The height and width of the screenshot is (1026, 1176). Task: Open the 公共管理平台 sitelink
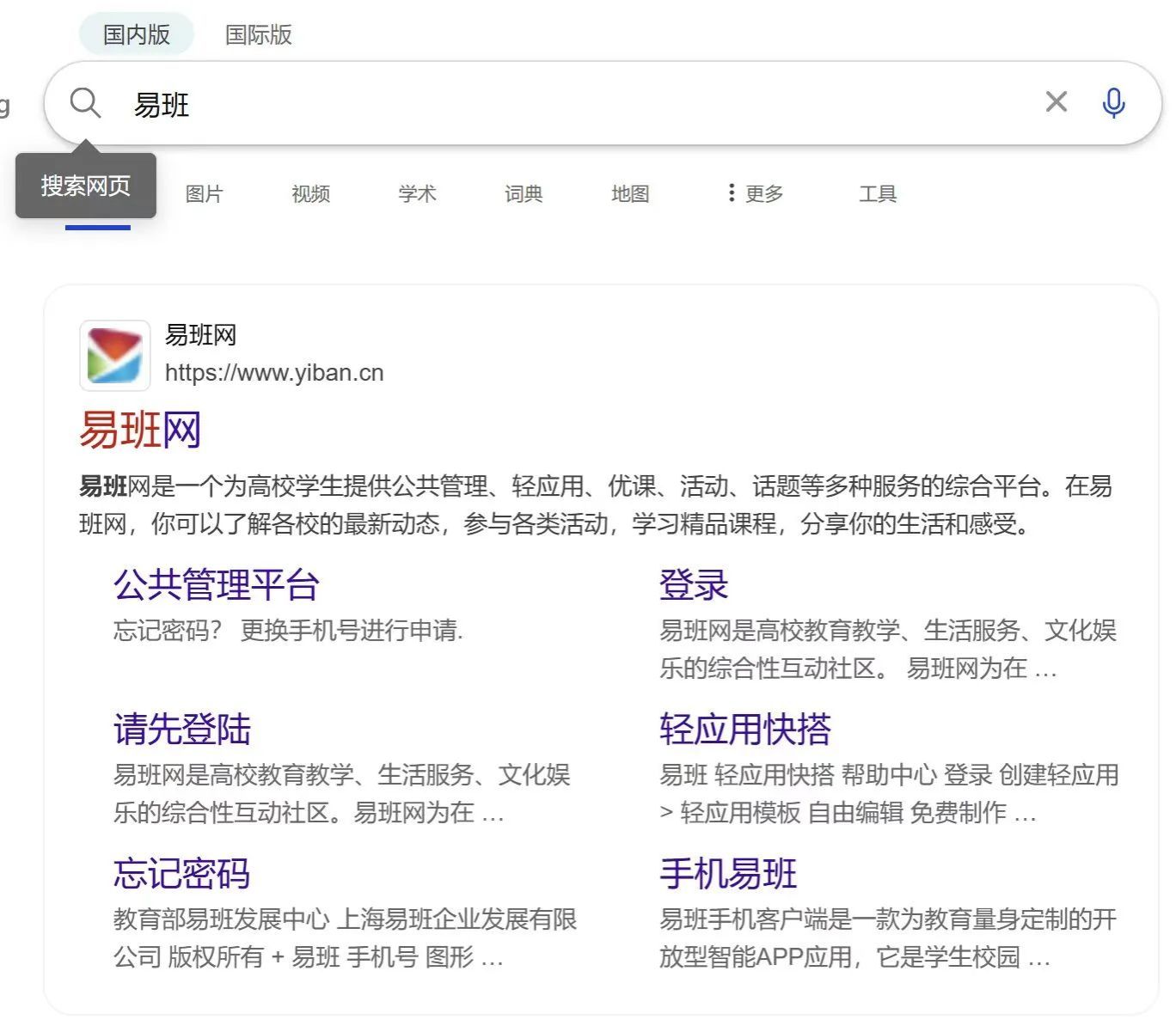(x=217, y=585)
